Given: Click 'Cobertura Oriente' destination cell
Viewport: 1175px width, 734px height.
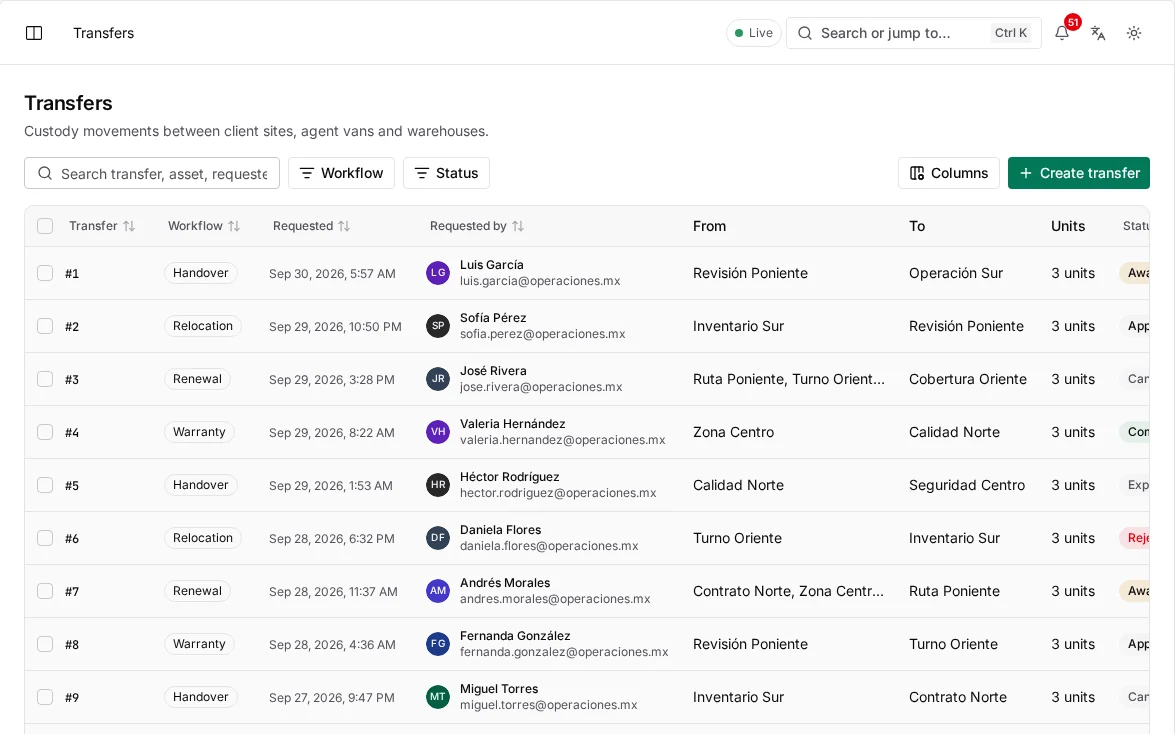Looking at the screenshot, I should coord(967,379).
